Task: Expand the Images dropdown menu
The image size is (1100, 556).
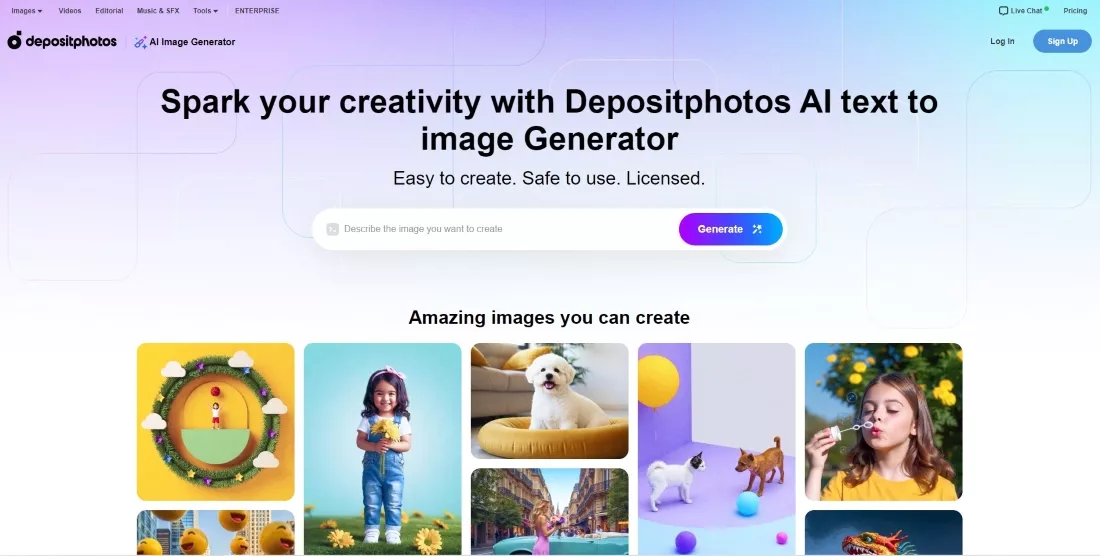Action: 27,11
